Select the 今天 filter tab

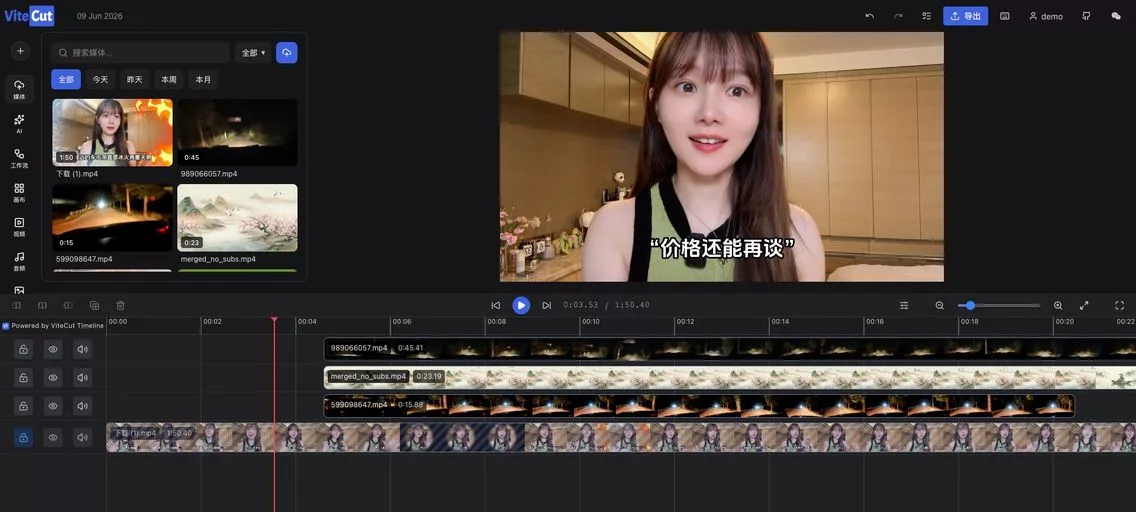tap(100, 80)
